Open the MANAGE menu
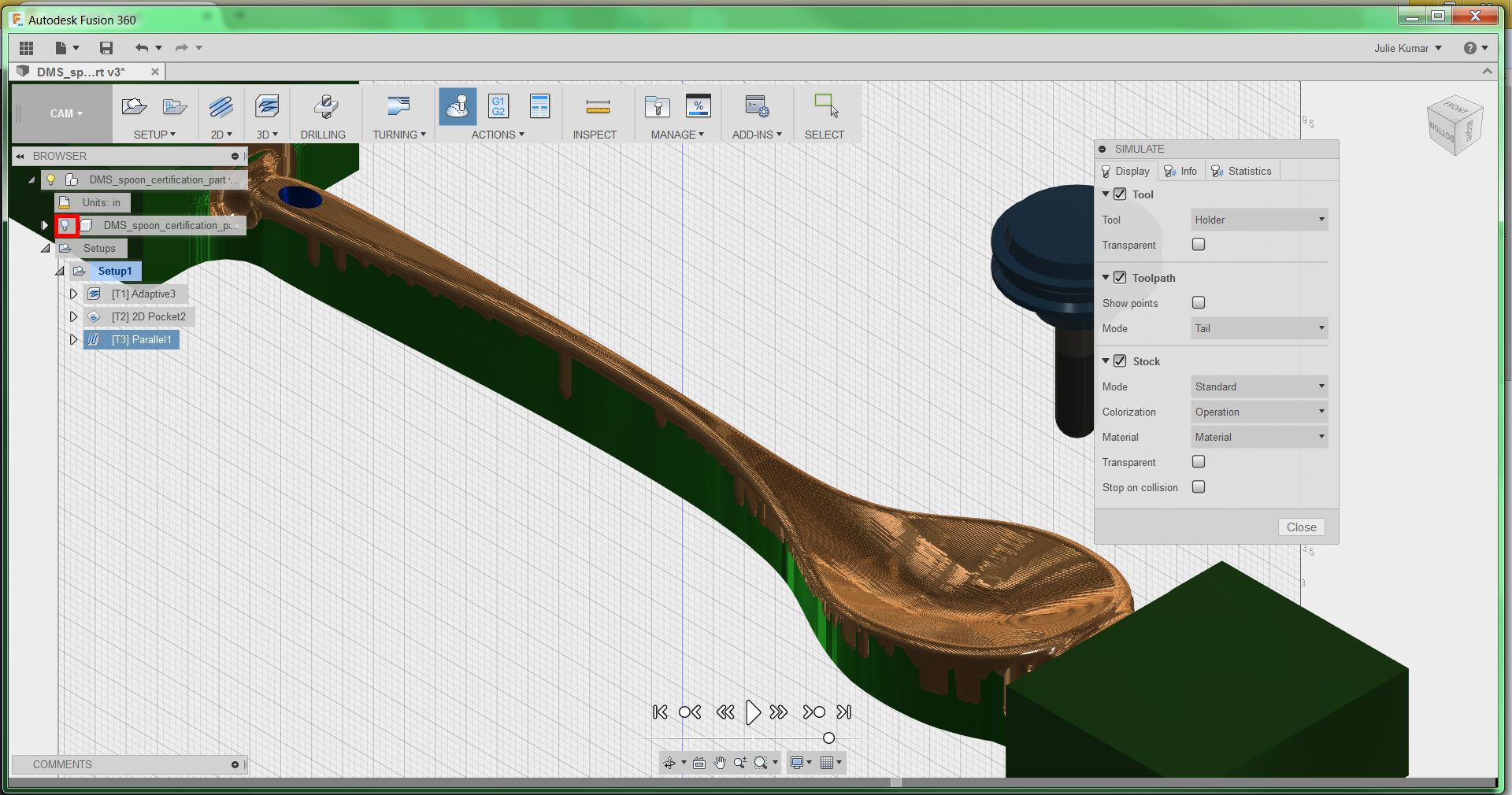Screen dimensions: 1512x795 tap(677, 135)
